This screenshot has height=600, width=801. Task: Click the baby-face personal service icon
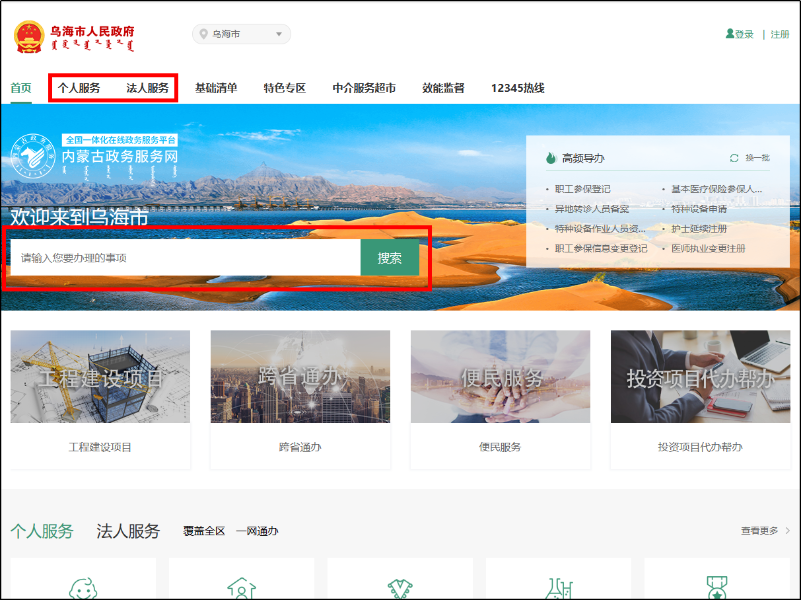click(84, 588)
